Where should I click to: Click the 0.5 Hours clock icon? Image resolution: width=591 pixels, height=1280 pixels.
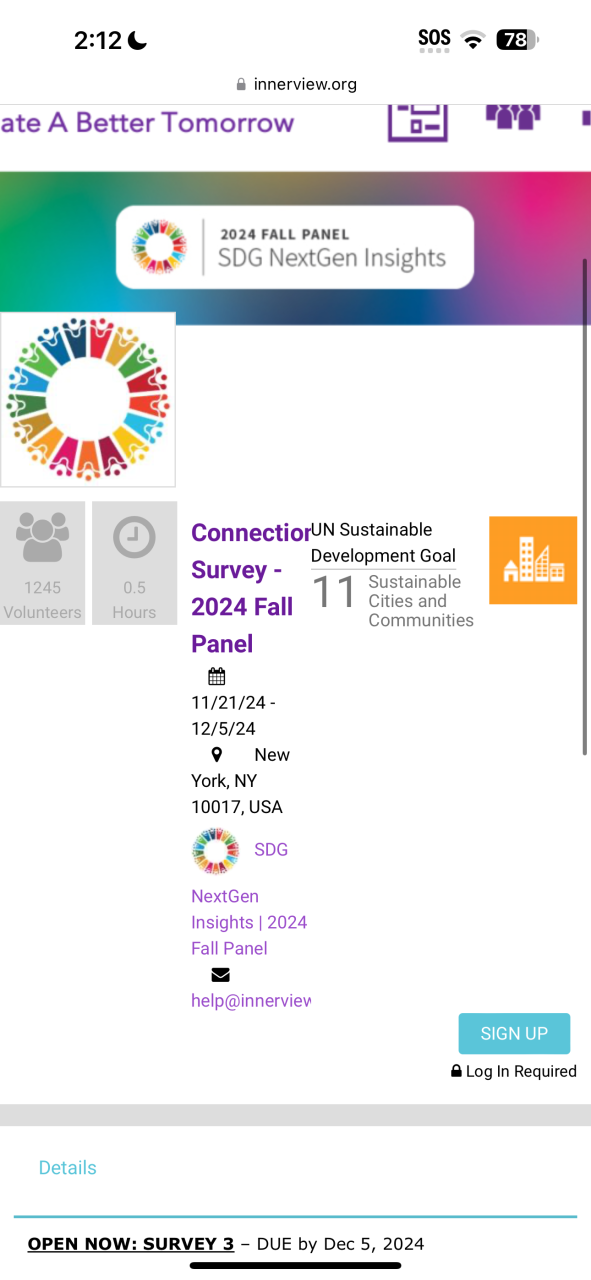point(134,538)
